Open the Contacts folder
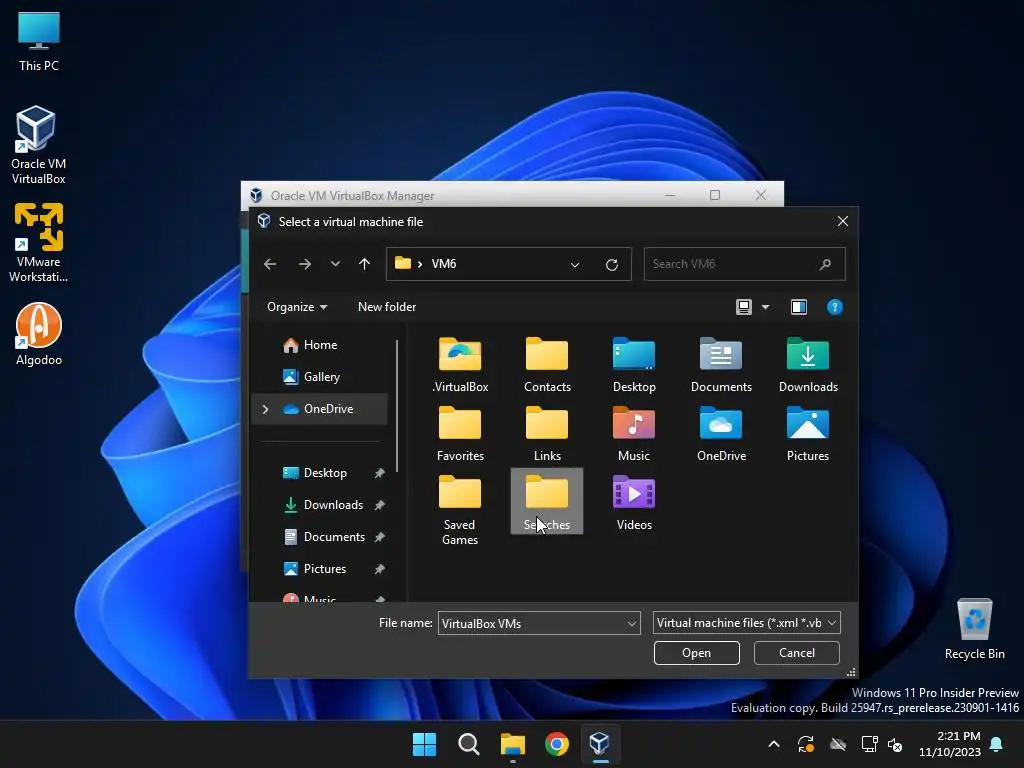This screenshot has height=768, width=1024. 547,365
